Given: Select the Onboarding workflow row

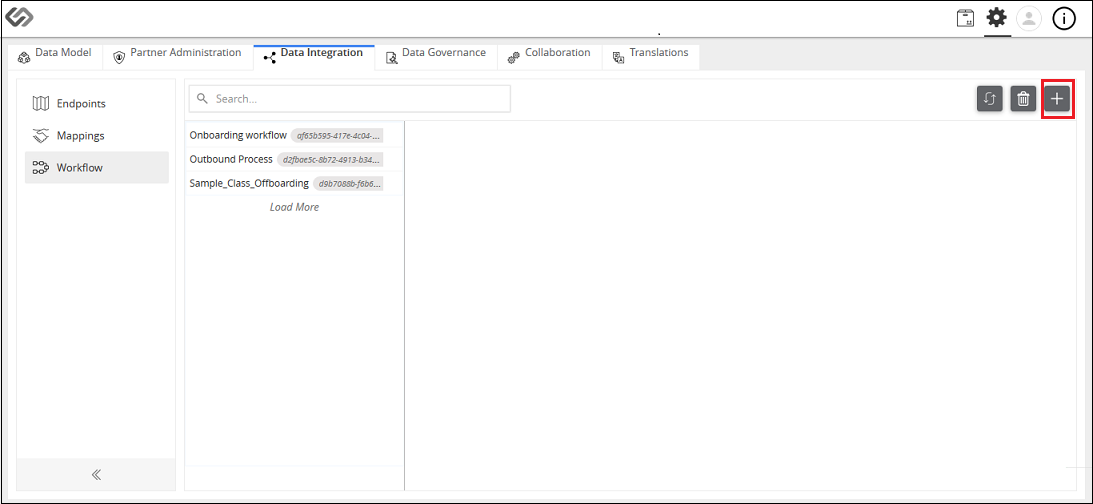Looking at the screenshot, I should pos(294,135).
